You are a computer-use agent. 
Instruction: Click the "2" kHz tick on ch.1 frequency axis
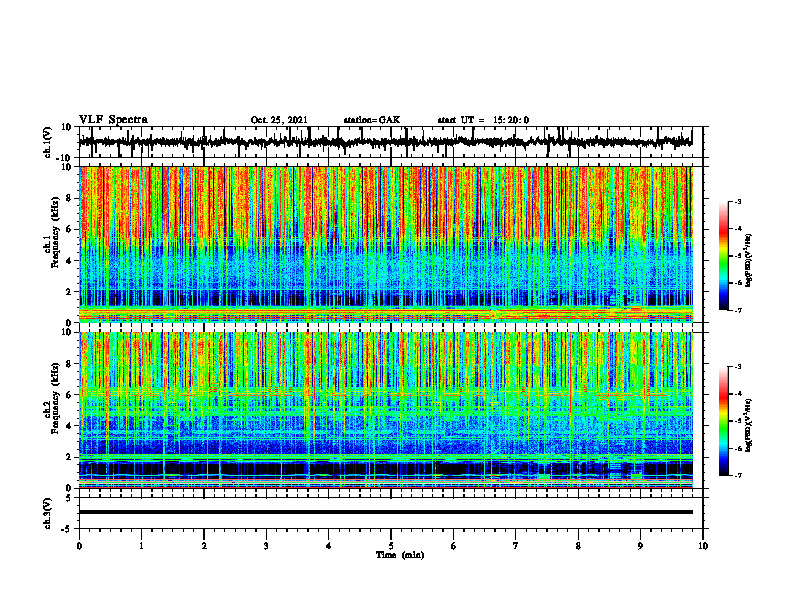tap(70, 291)
